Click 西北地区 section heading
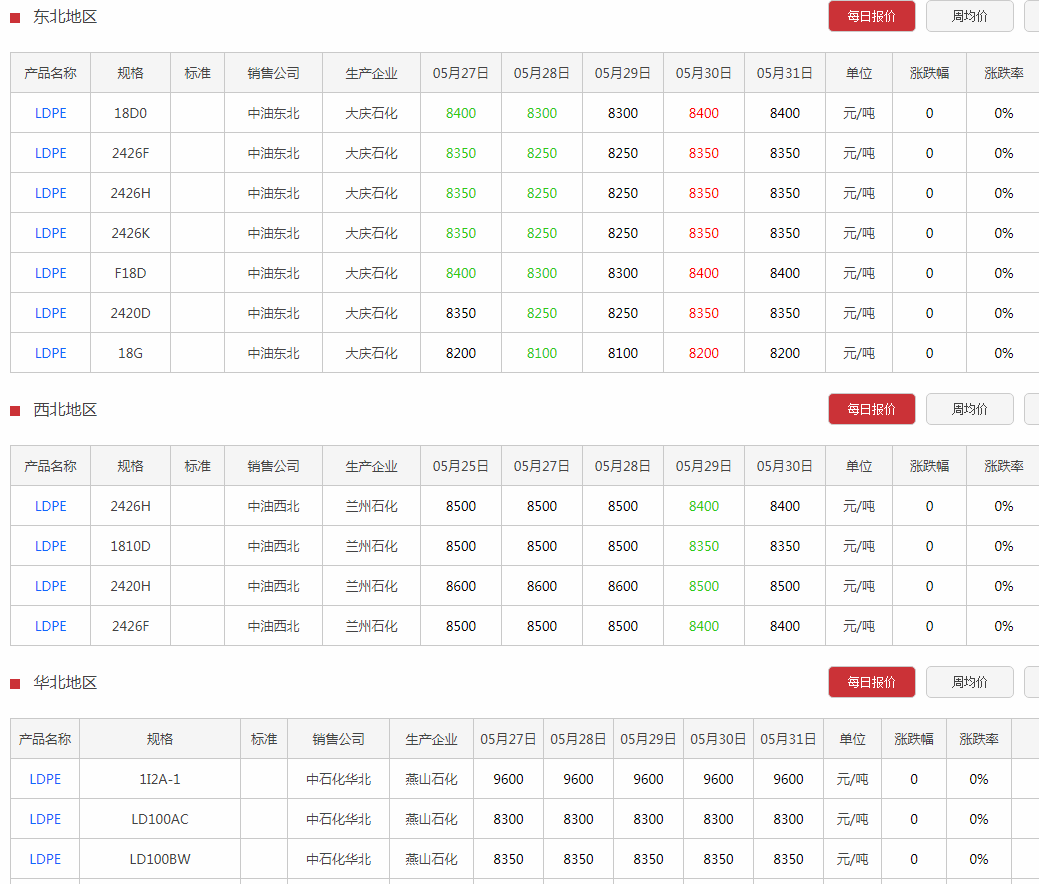 pyautogui.click(x=65, y=410)
